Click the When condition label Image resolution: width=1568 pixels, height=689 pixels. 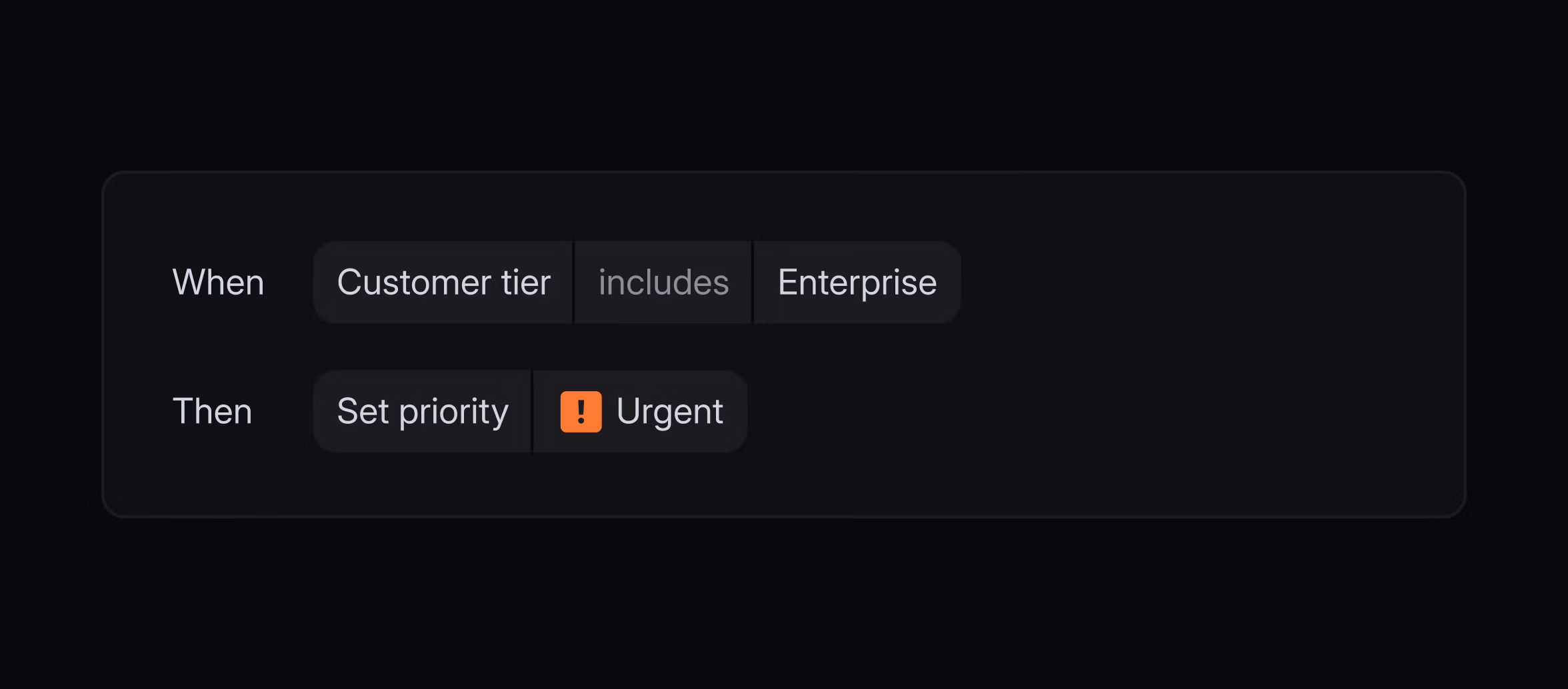point(218,282)
